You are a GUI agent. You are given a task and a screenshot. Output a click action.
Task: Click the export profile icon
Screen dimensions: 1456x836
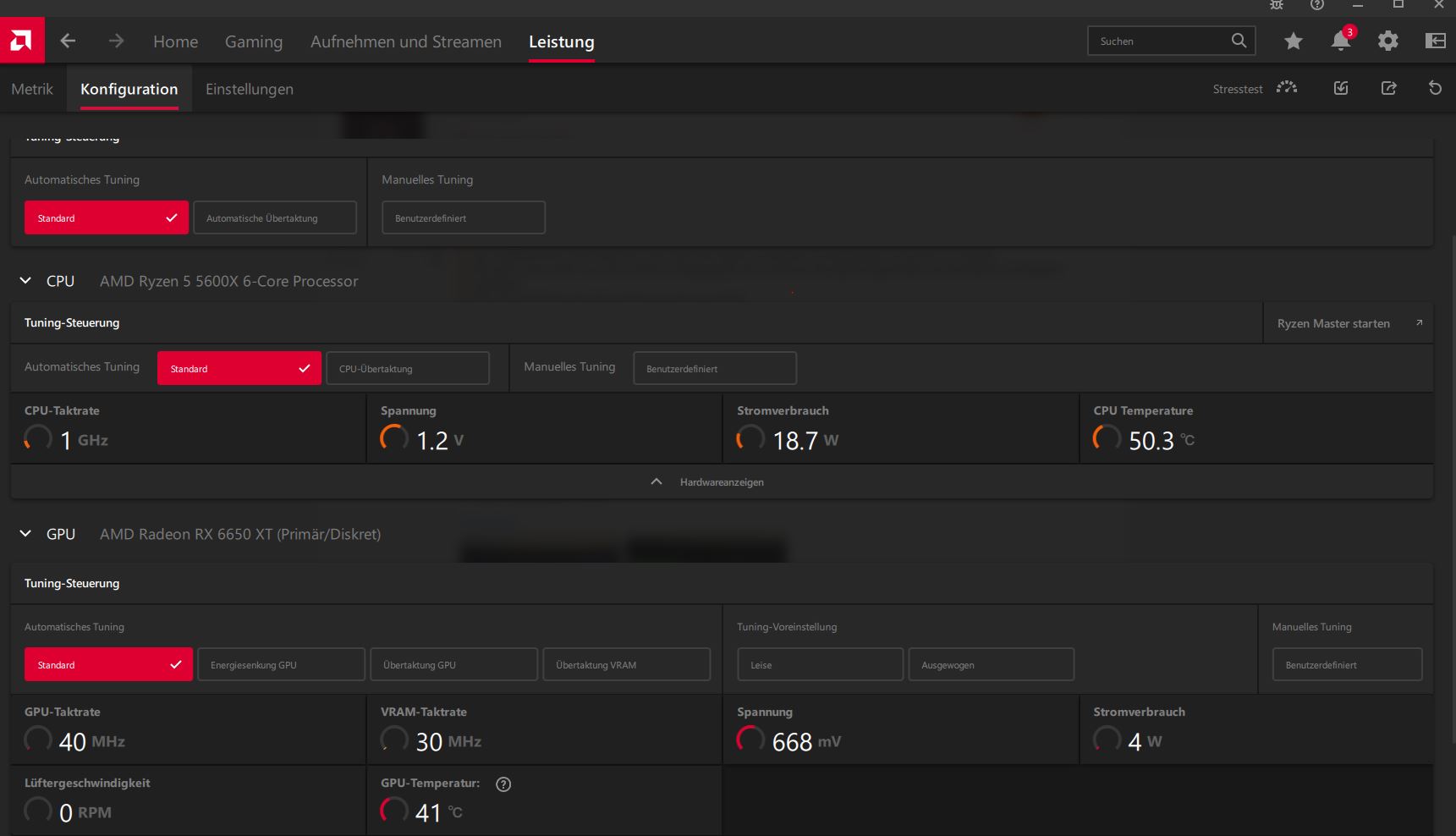(x=1388, y=88)
